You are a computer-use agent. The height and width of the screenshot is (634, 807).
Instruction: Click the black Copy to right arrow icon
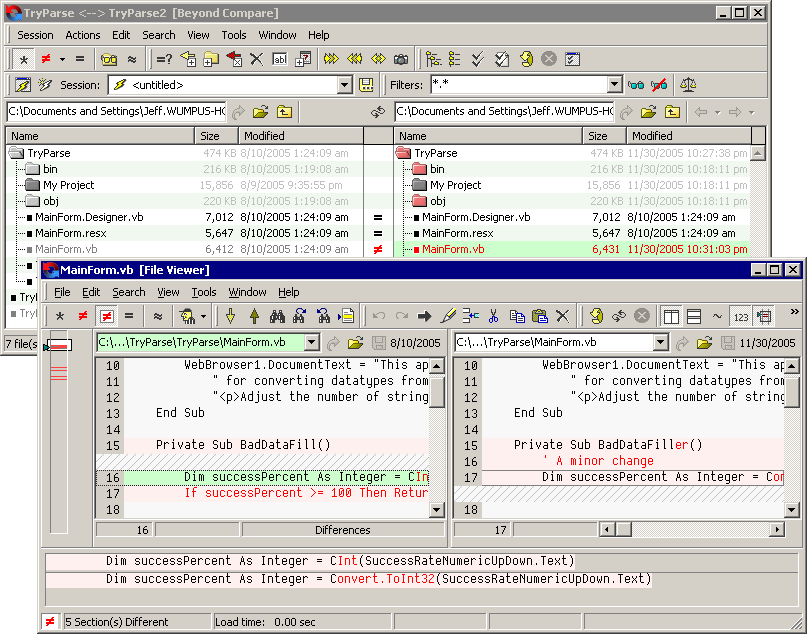tap(425, 316)
